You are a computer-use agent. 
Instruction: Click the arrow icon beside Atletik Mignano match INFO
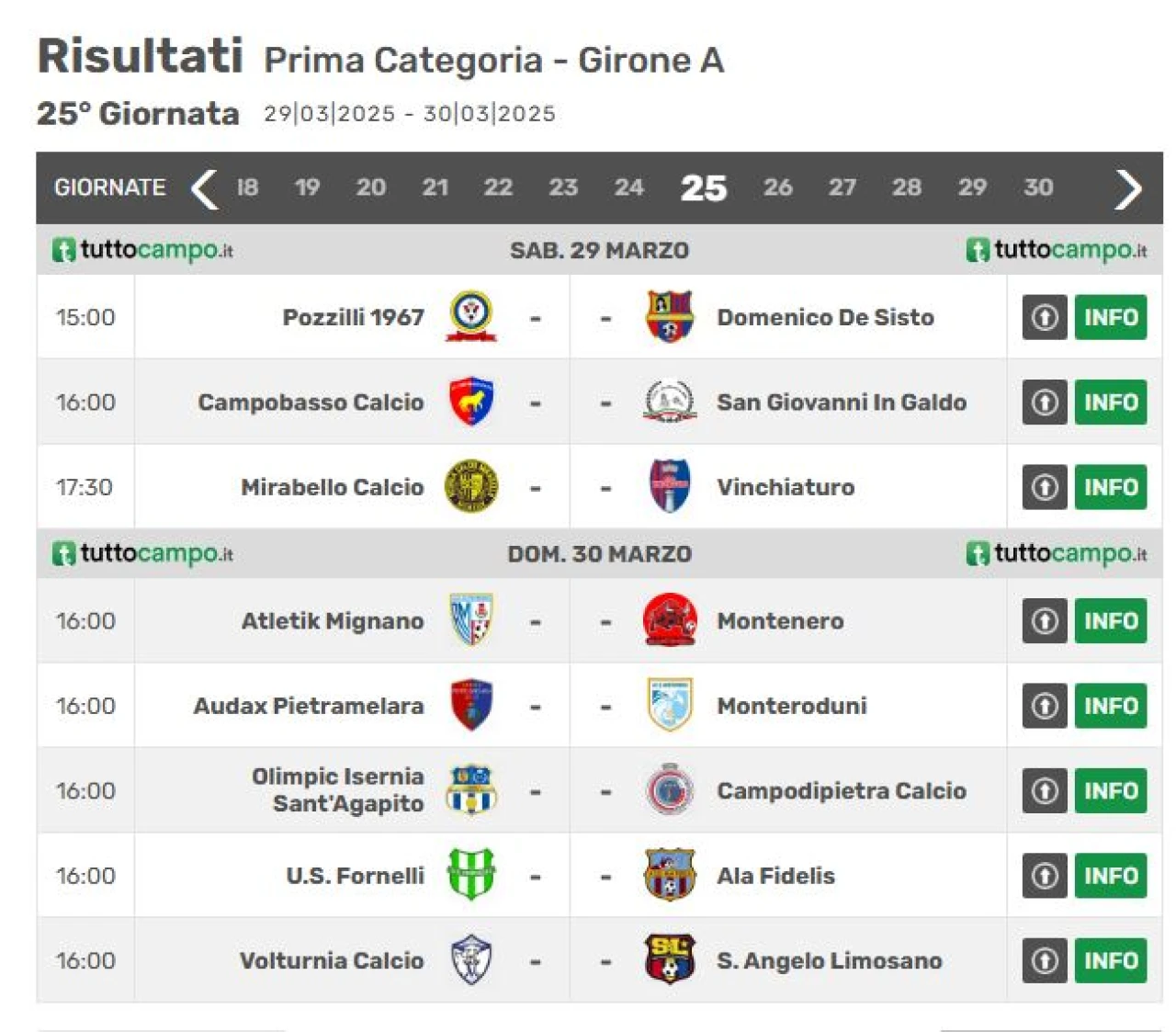(1045, 620)
